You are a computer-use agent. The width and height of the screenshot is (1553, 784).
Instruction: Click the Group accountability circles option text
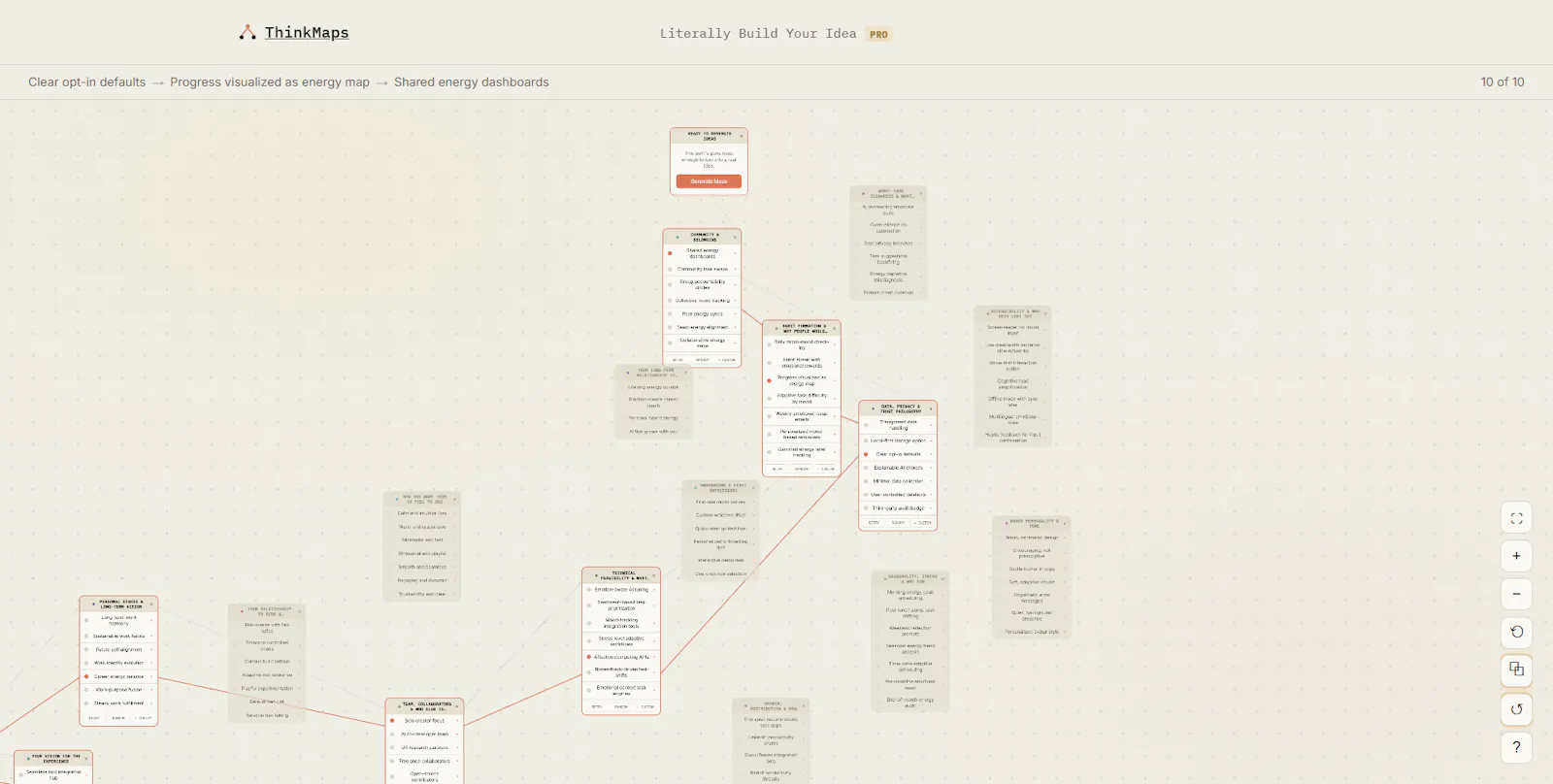(703, 284)
